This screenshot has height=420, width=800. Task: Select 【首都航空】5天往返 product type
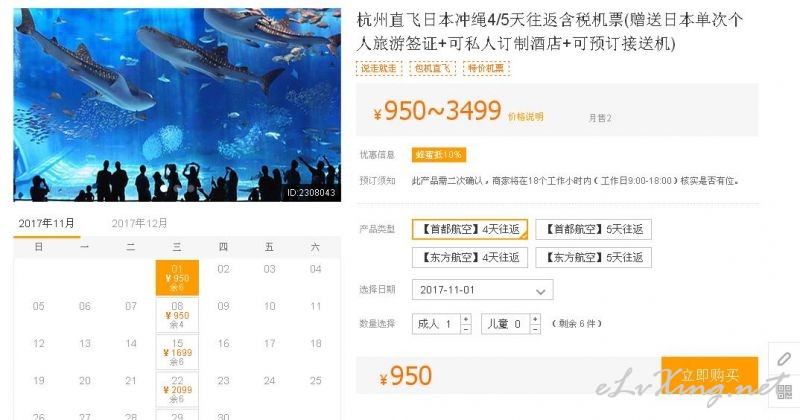593,229
